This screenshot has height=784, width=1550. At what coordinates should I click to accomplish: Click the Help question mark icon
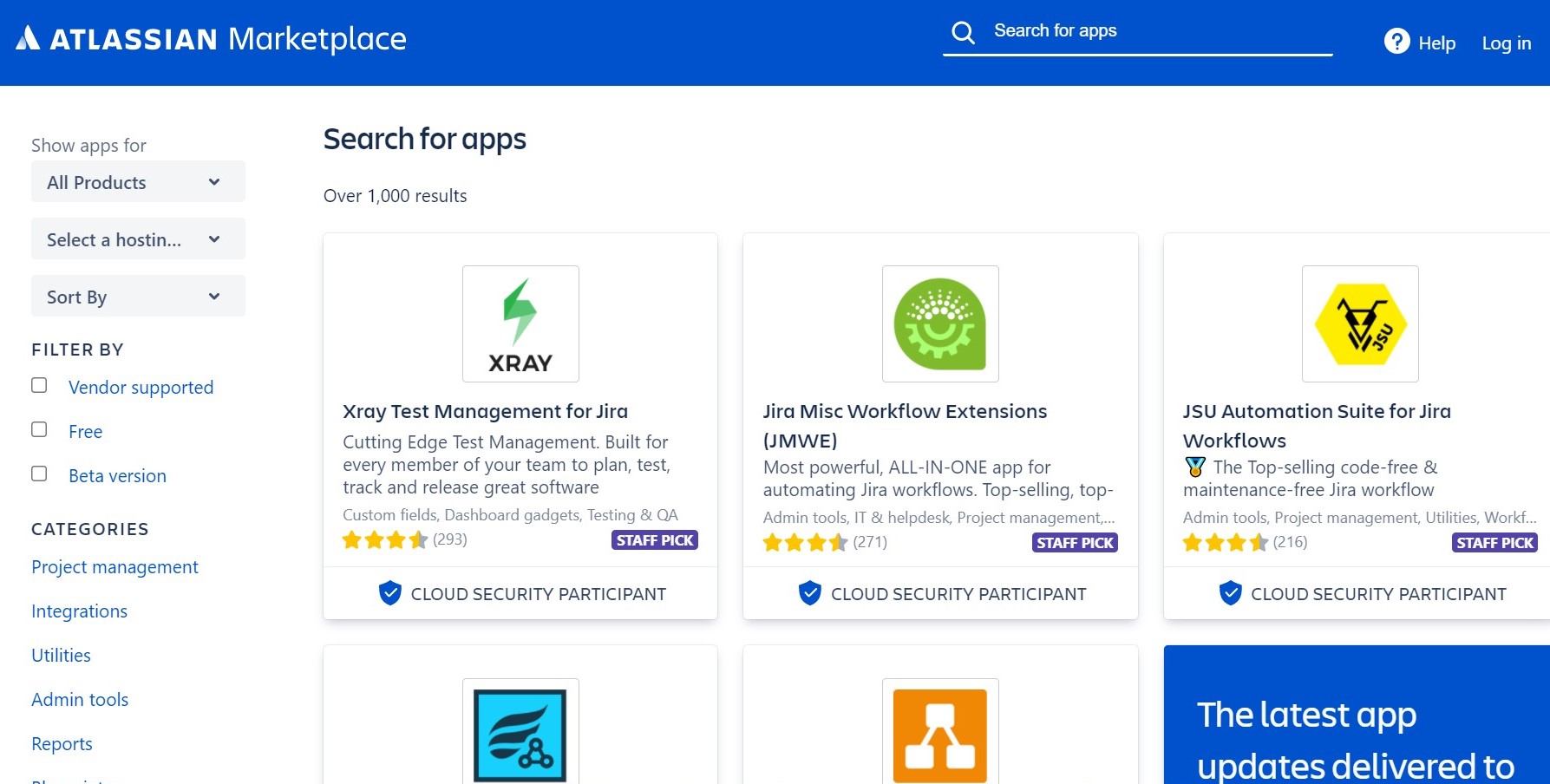[x=1396, y=42]
